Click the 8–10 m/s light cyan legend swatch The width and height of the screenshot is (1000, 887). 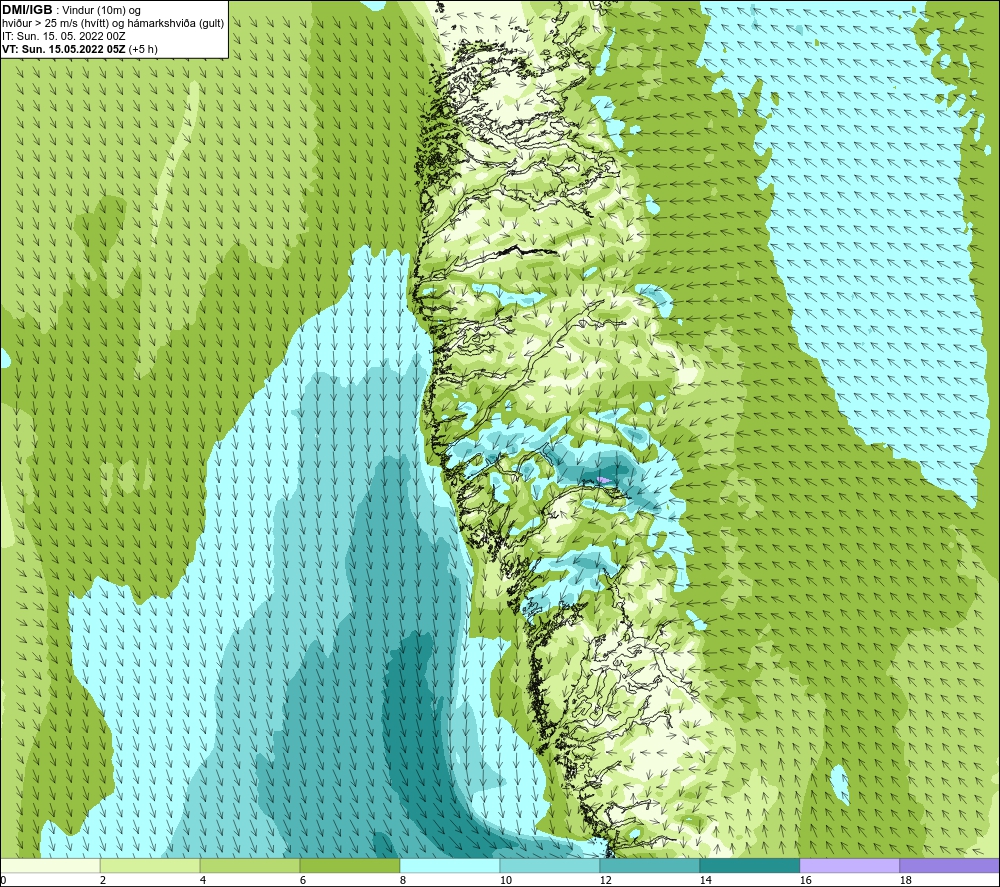[x=450, y=865]
